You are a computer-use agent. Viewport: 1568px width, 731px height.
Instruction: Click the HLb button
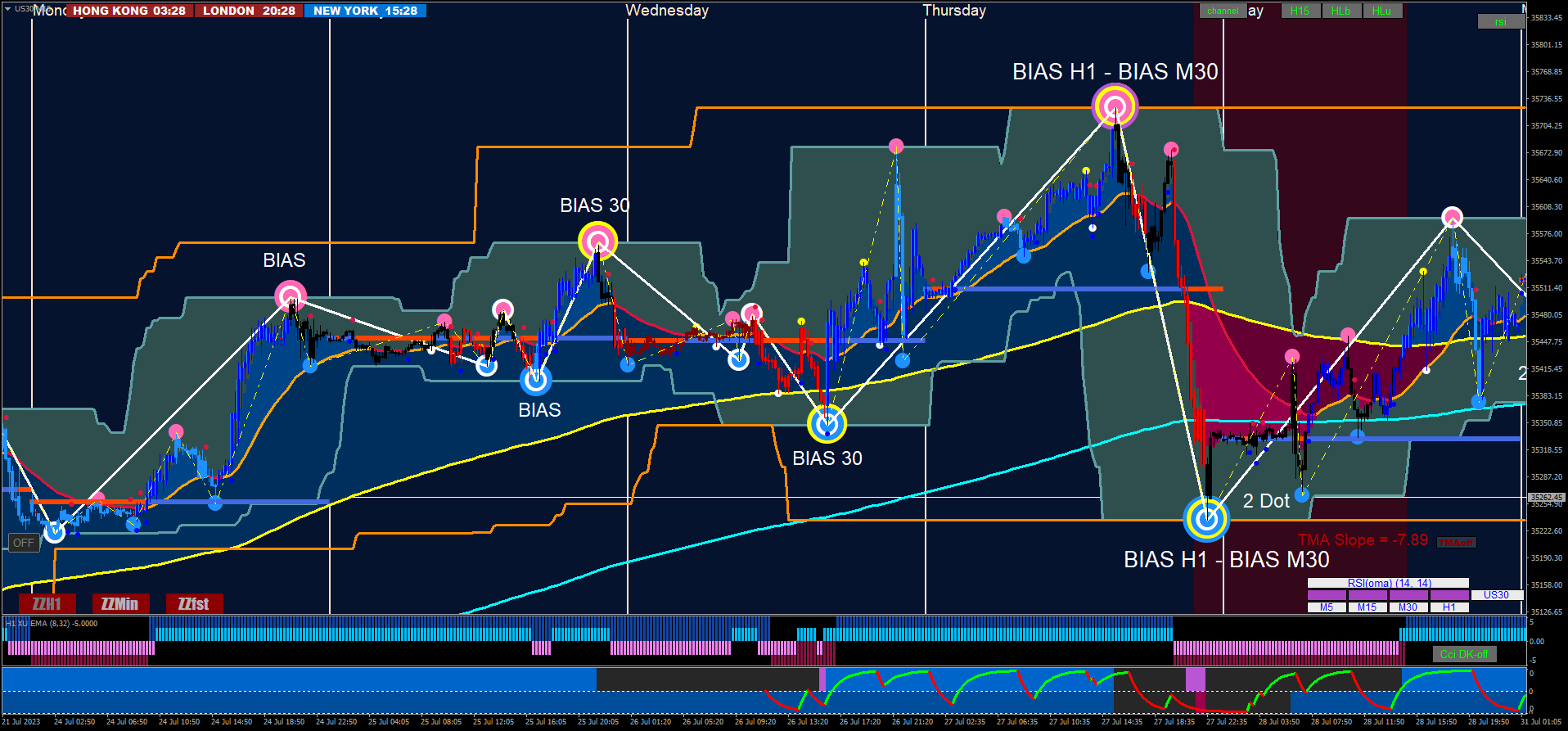[1340, 11]
